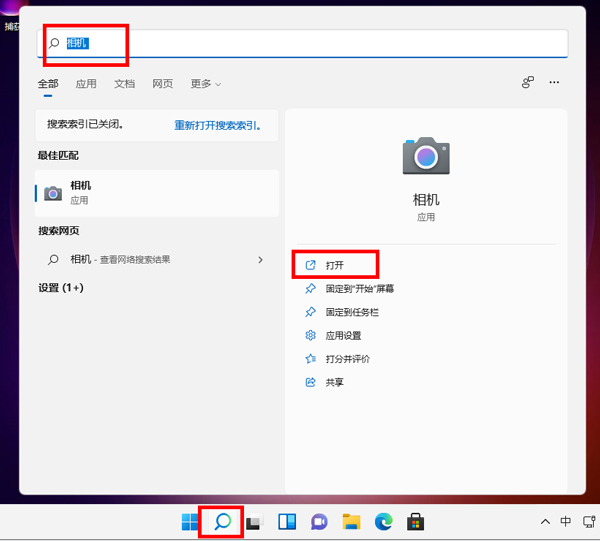This screenshot has width=600, height=541.
Task: Click inside the search text box
Action: point(300,44)
